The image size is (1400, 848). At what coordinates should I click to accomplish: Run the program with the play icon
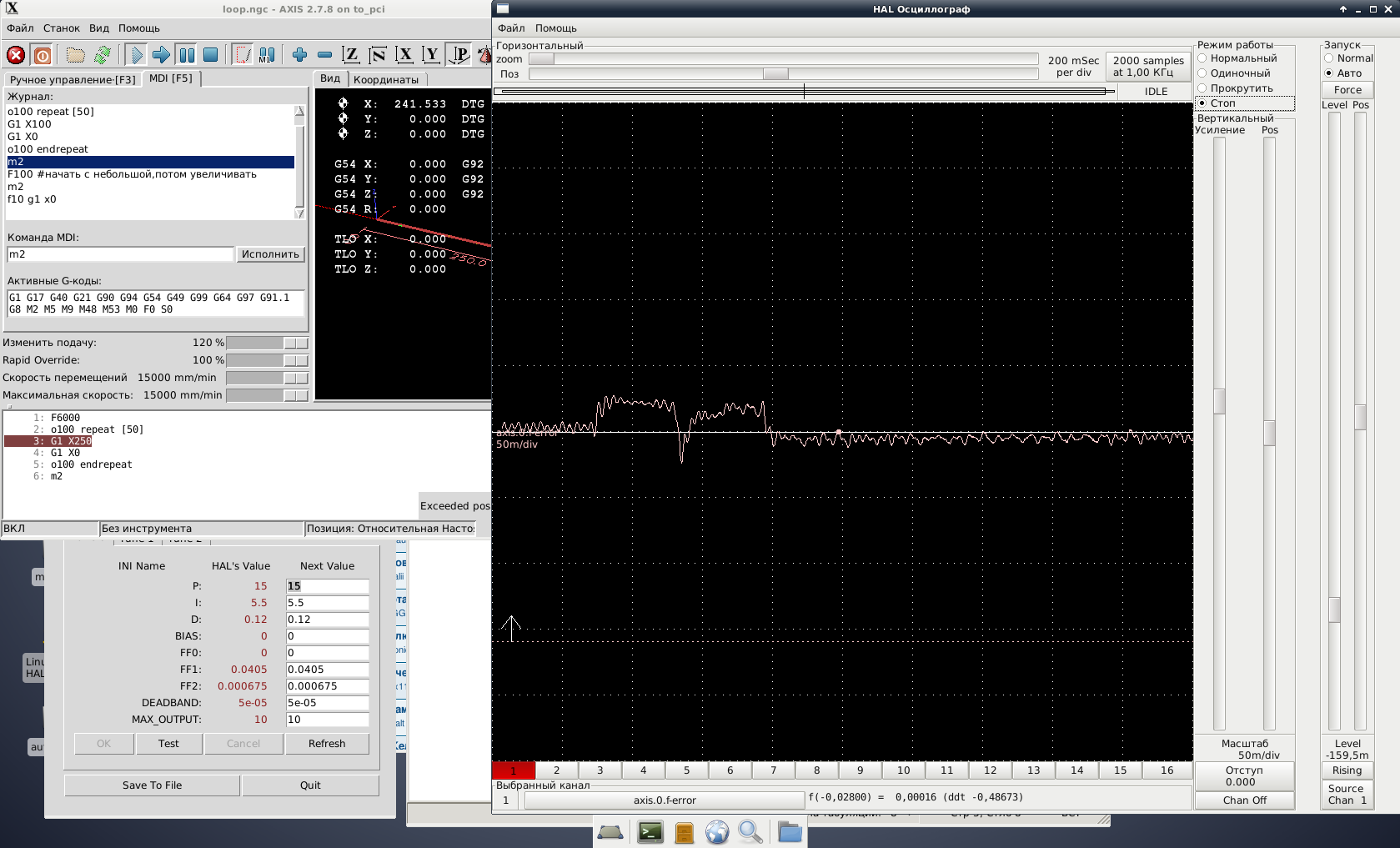(136, 55)
